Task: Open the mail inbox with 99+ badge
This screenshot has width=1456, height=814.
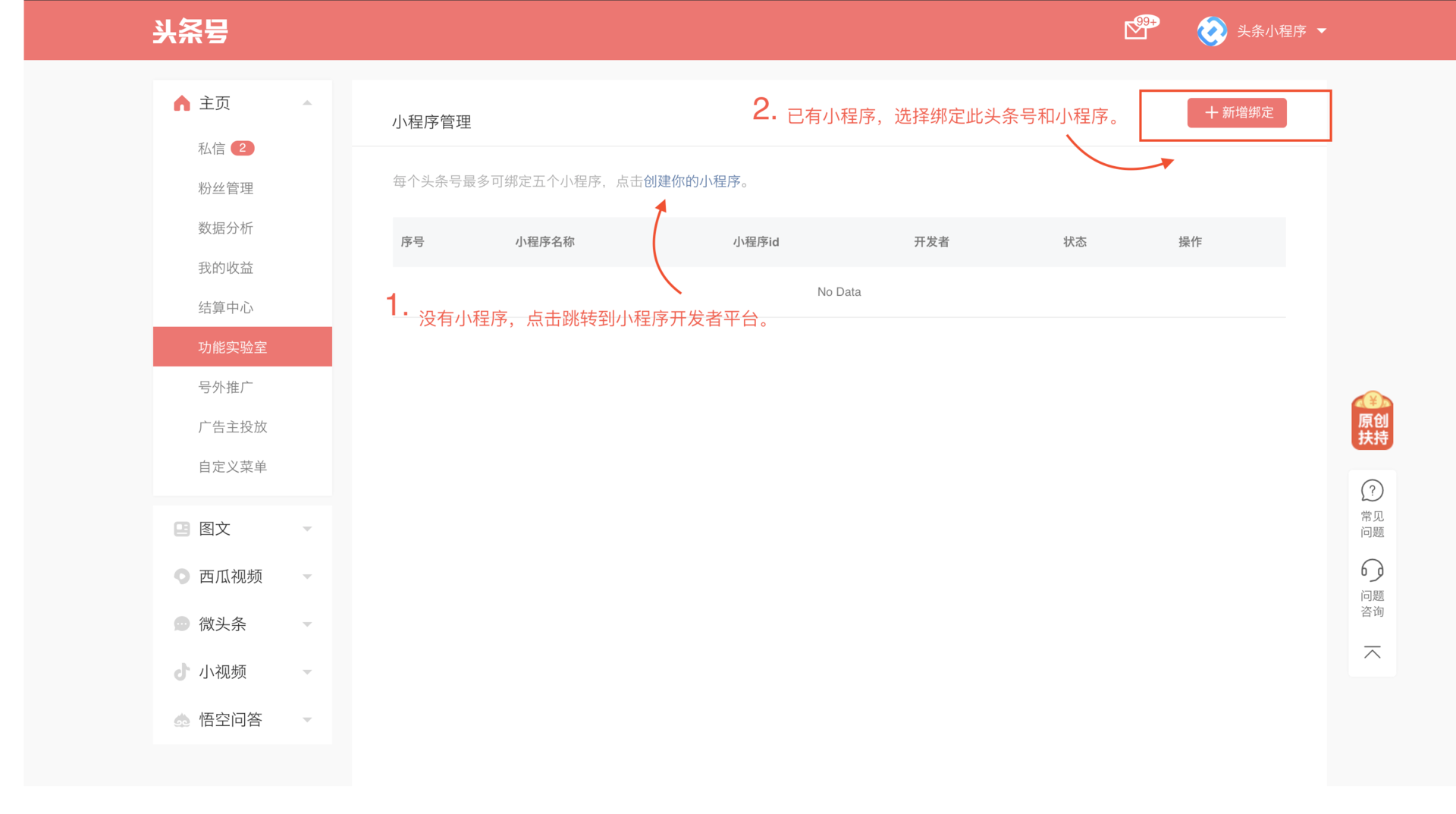Action: coord(1140,29)
